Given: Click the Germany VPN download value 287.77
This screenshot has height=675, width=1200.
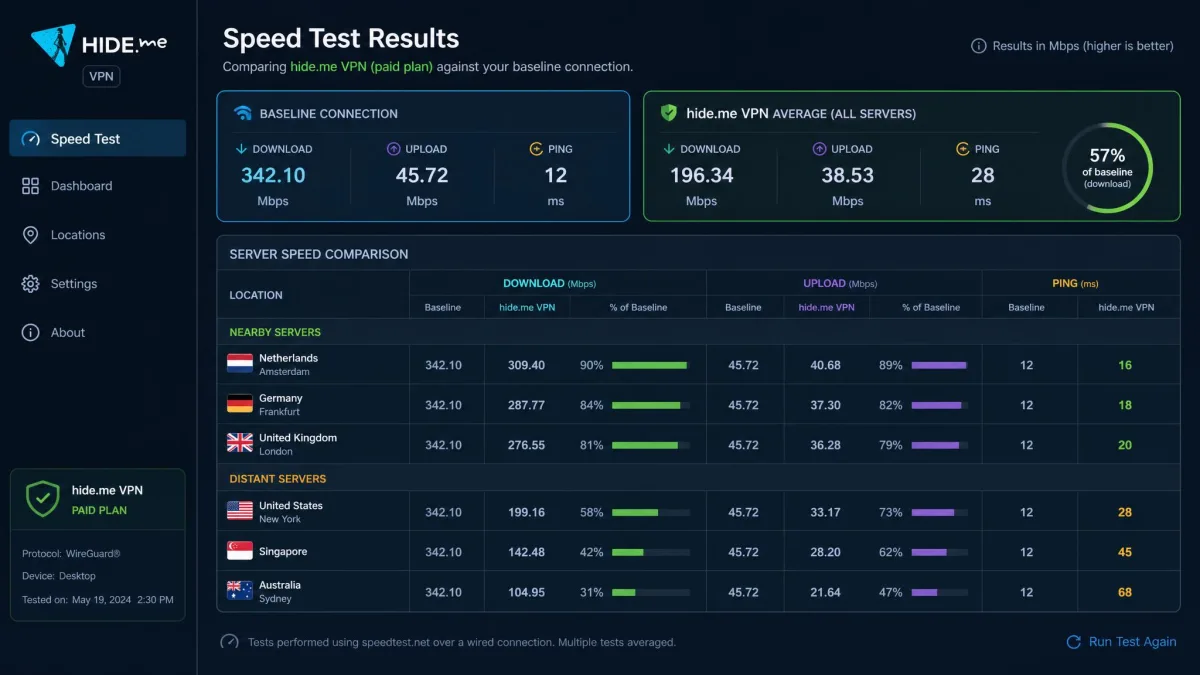Looking at the screenshot, I should tap(526, 405).
